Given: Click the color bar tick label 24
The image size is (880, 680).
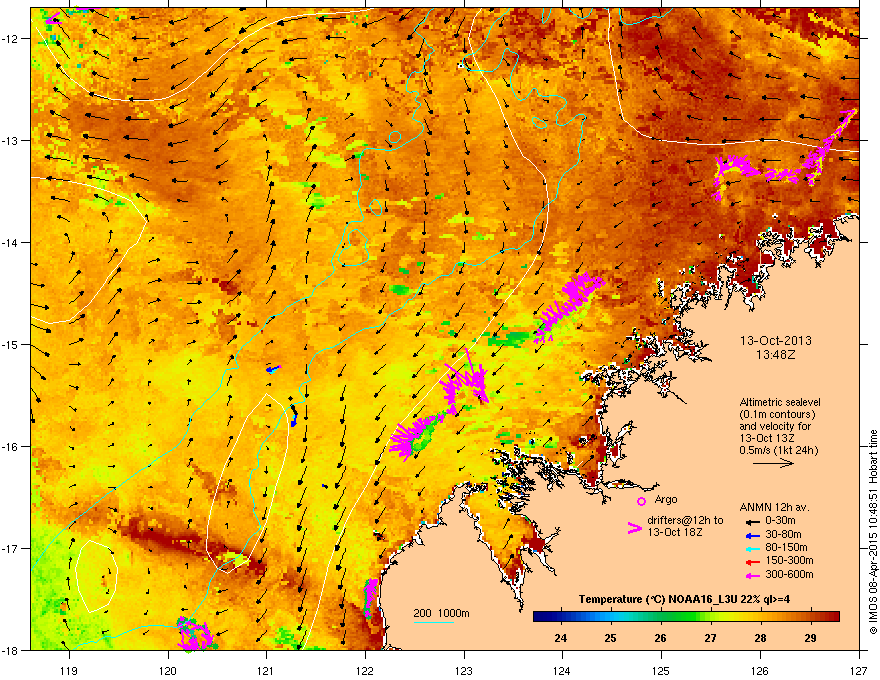Looking at the screenshot, I should click(560, 638).
